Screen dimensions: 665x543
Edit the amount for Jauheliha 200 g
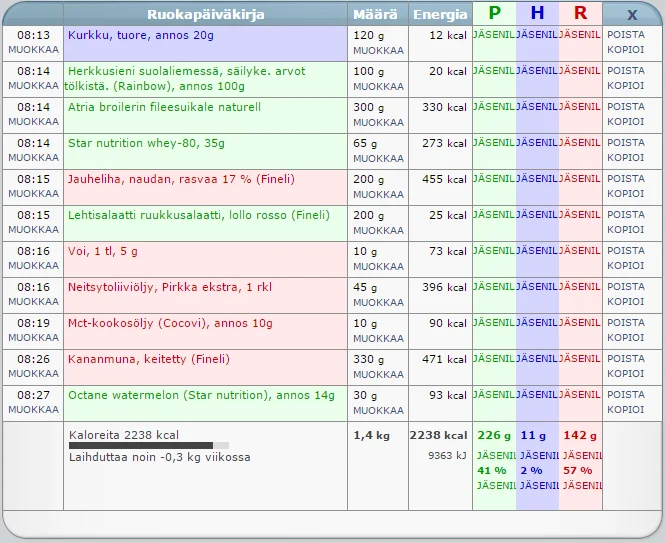pyautogui.click(x=378, y=194)
